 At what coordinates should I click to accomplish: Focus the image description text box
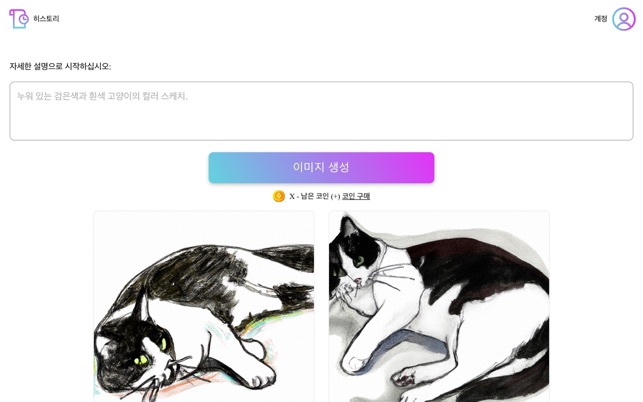pyautogui.click(x=321, y=111)
